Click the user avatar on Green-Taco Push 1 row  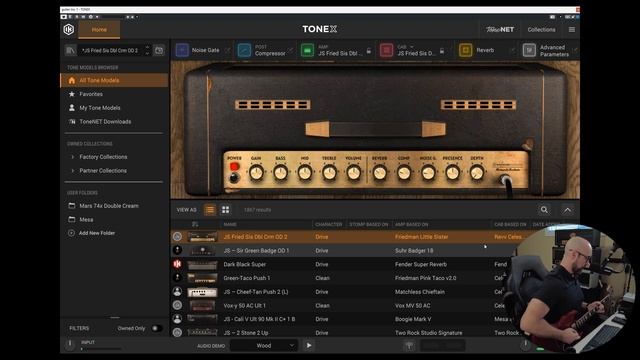pyautogui.click(x=177, y=278)
